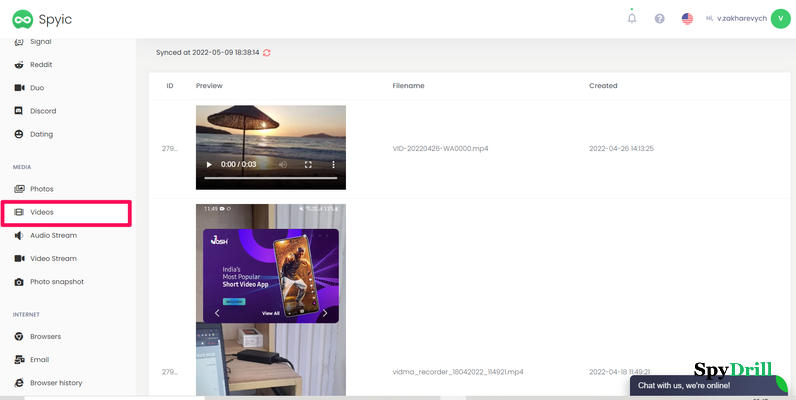The width and height of the screenshot is (796, 400).
Task: Refresh sync with the red sync icon
Action: tap(267, 52)
